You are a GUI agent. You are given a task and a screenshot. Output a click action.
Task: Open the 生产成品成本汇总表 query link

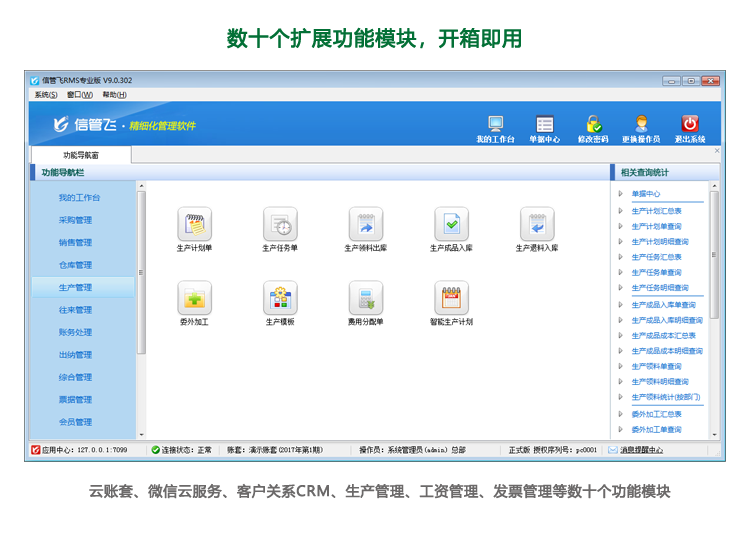pyautogui.click(x=664, y=336)
